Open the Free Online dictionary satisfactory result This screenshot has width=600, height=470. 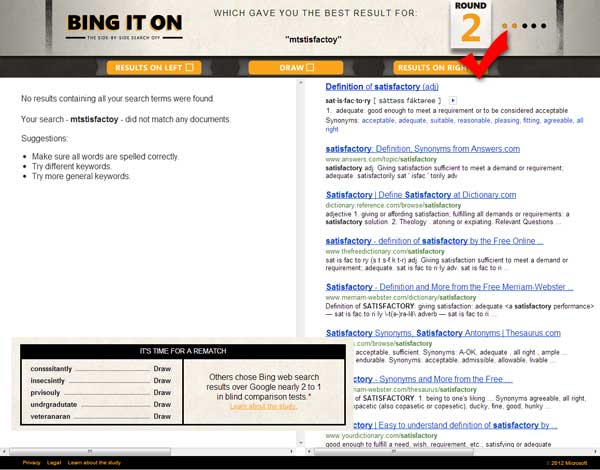434,241
